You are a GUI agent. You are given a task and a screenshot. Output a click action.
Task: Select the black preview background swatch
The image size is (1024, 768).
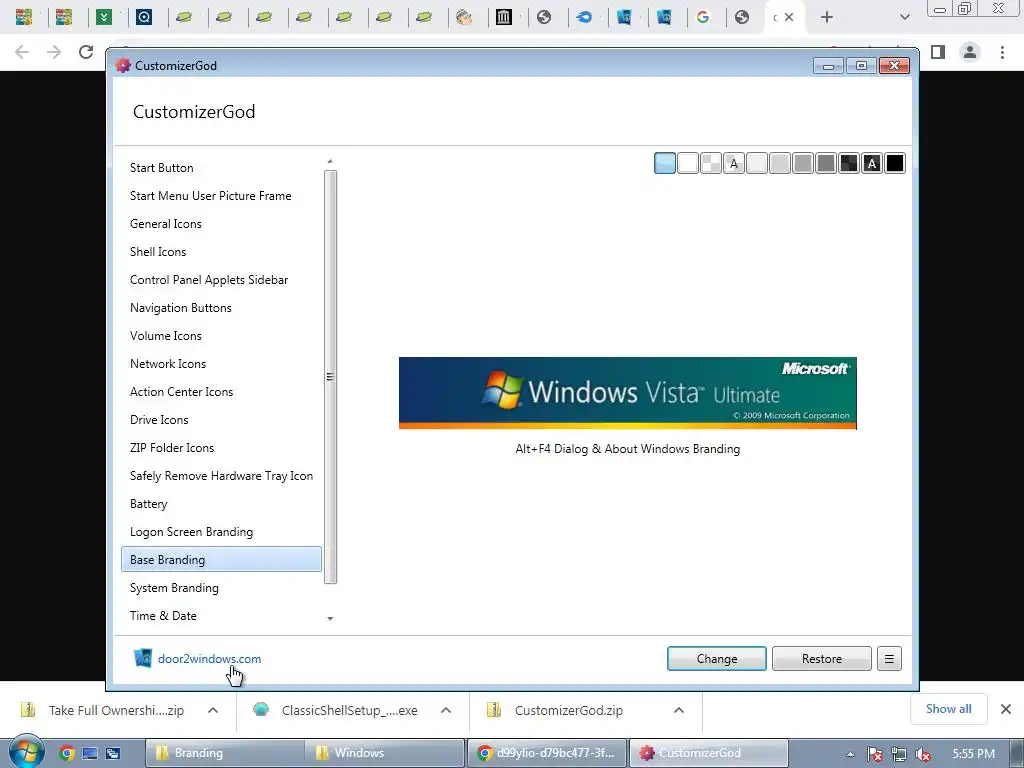click(x=895, y=163)
